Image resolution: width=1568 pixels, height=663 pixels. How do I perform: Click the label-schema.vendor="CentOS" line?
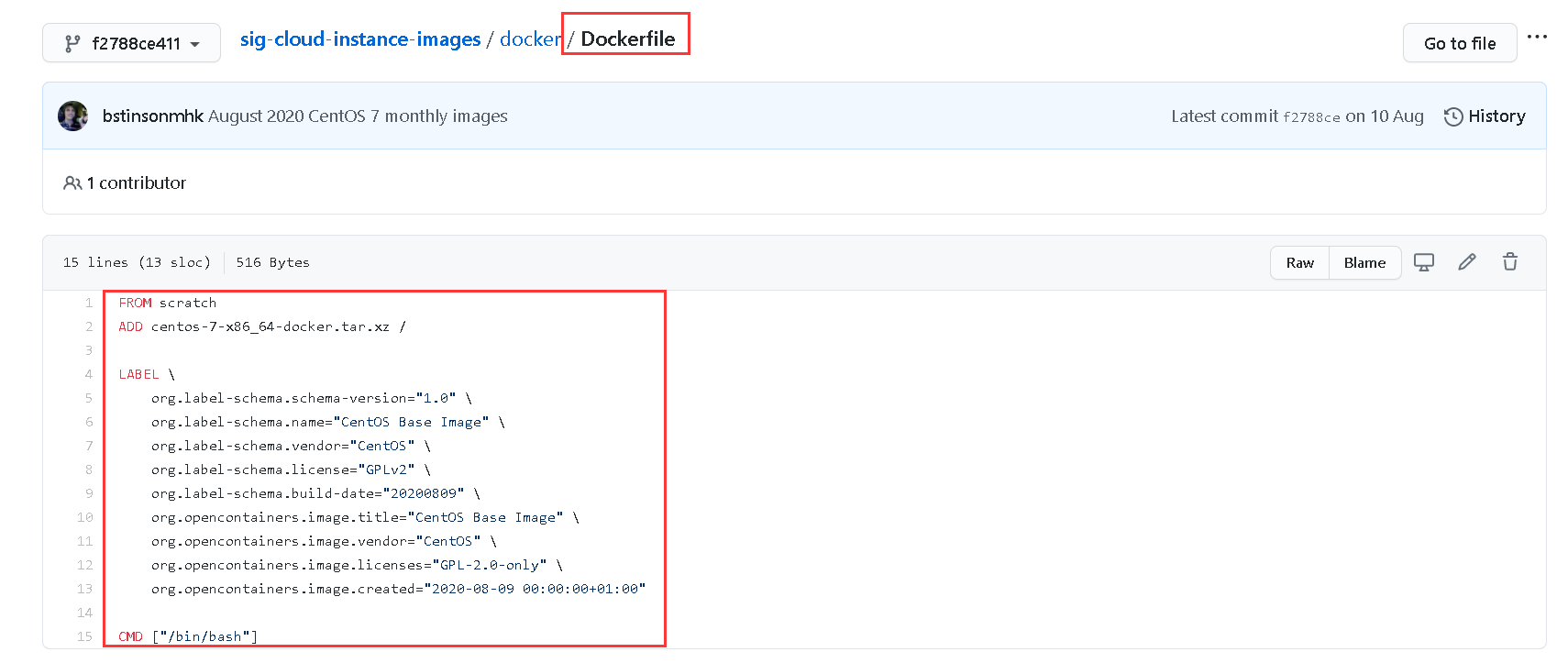click(x=291, y=446)
